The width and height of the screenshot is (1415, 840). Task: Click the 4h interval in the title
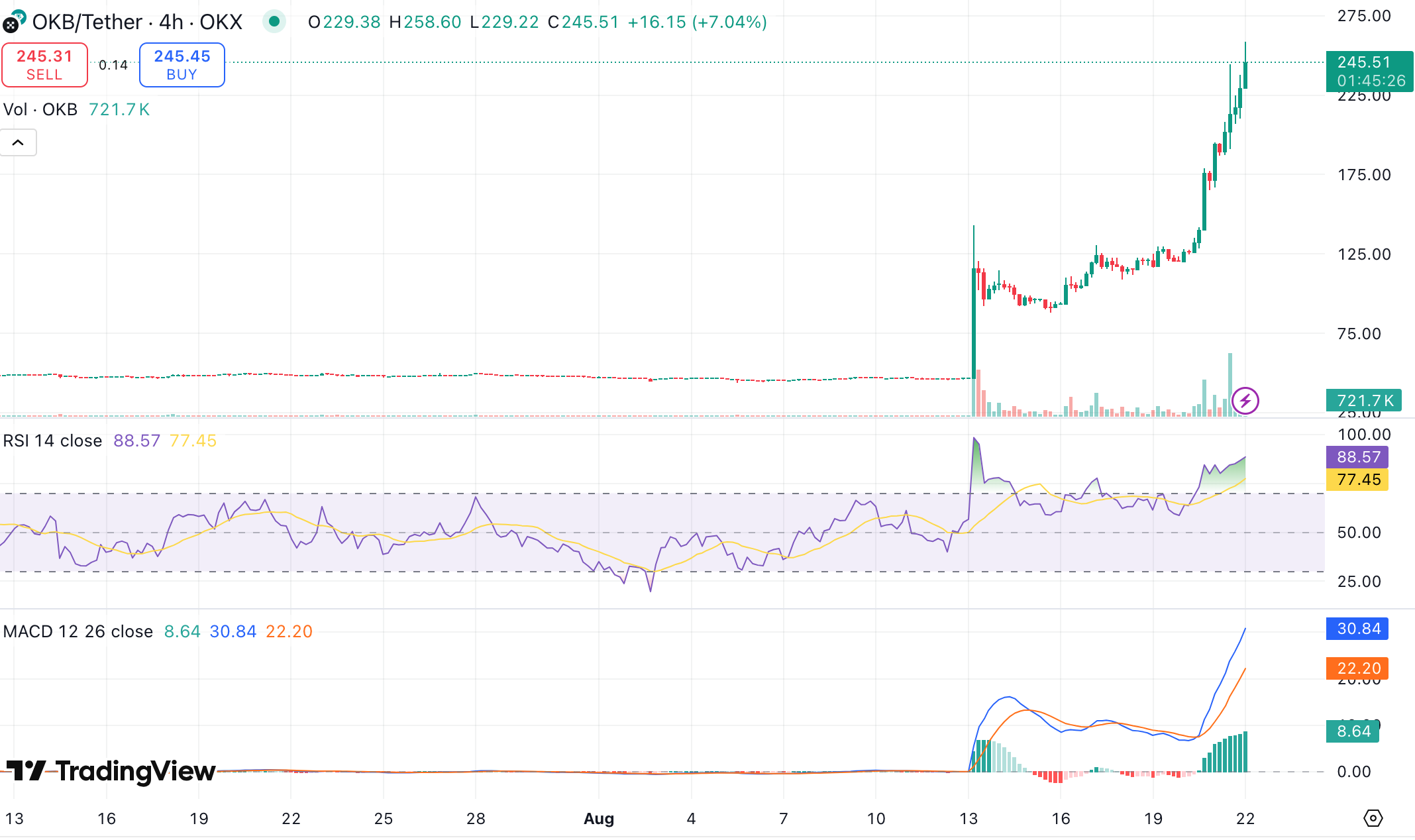171,22
